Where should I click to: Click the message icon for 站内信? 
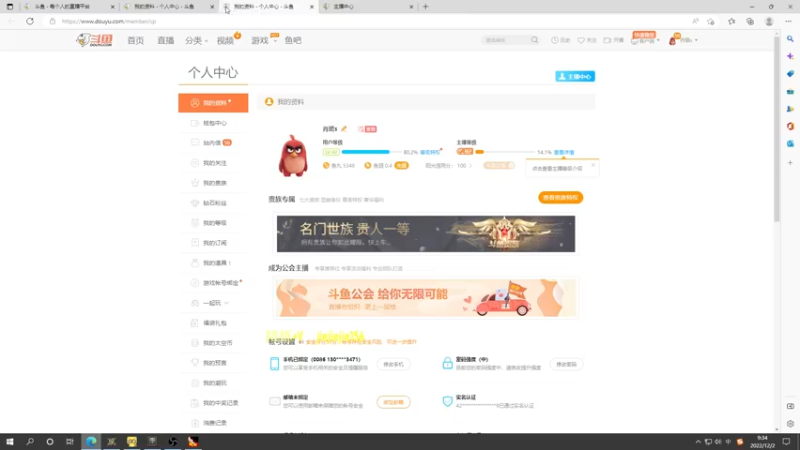click(195, 143)
